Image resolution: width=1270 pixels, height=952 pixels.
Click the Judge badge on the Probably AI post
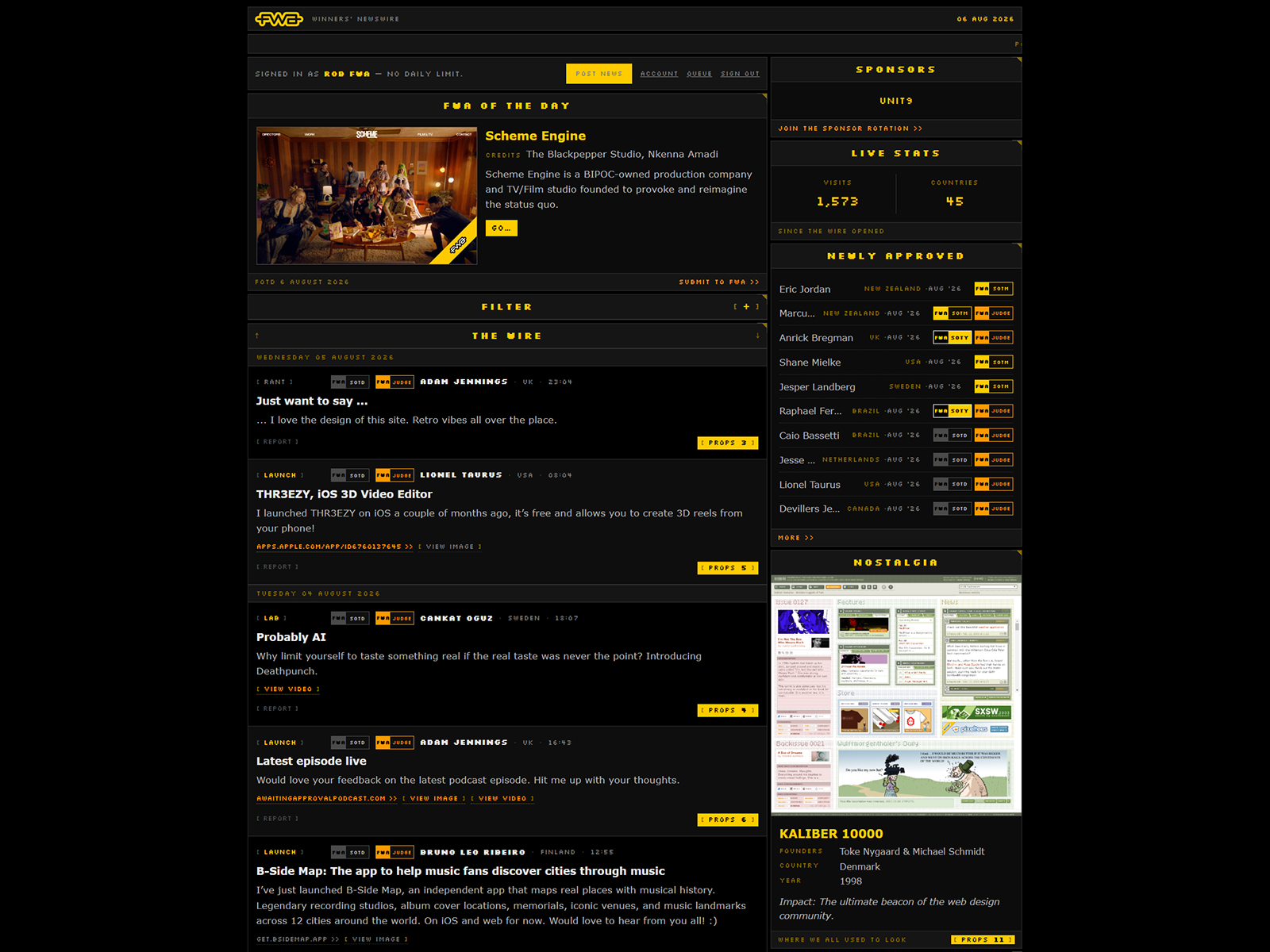pos(394,618)
